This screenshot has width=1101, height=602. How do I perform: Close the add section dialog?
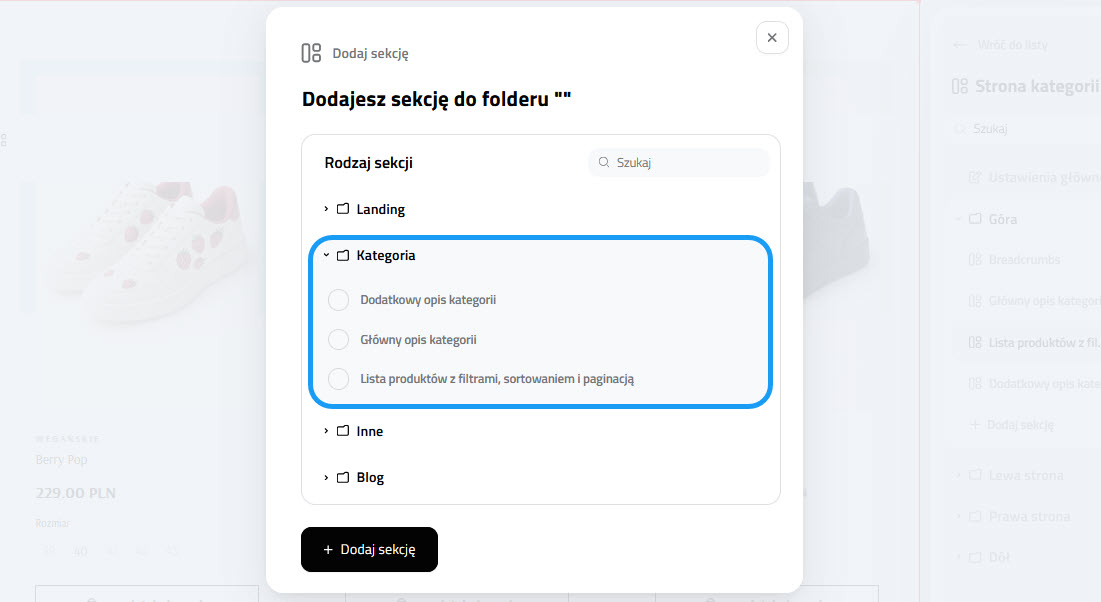(x=772, y=38)
